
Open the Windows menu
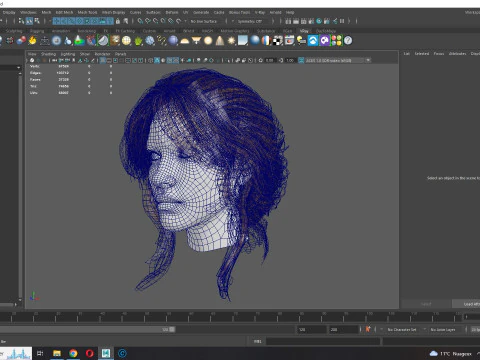[x=28, y=12]
